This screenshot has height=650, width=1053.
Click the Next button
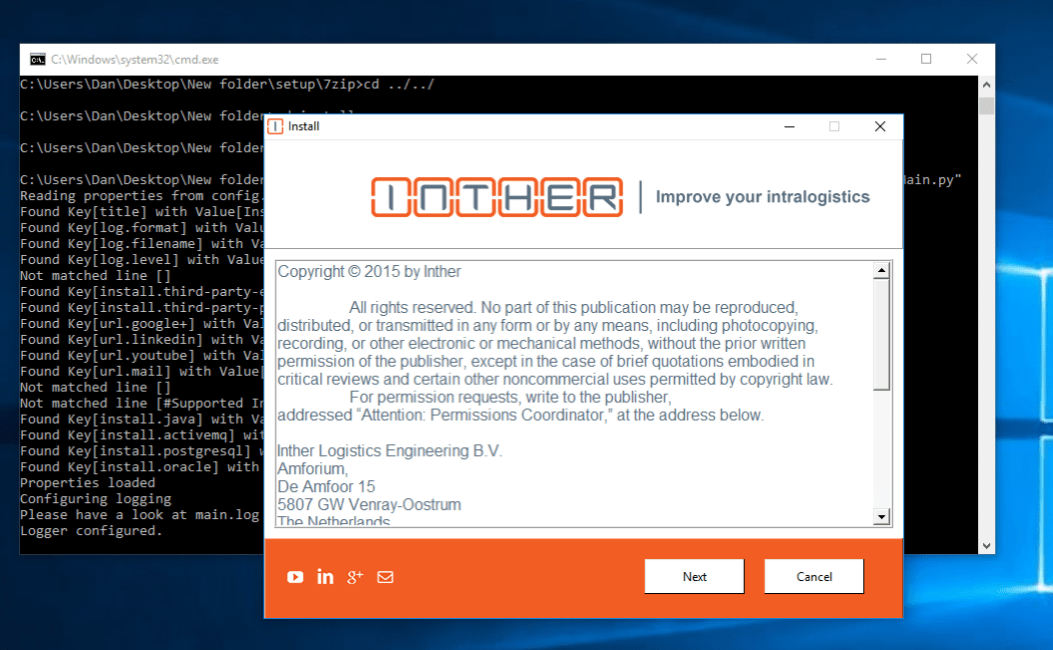click(x=694, y=576)
